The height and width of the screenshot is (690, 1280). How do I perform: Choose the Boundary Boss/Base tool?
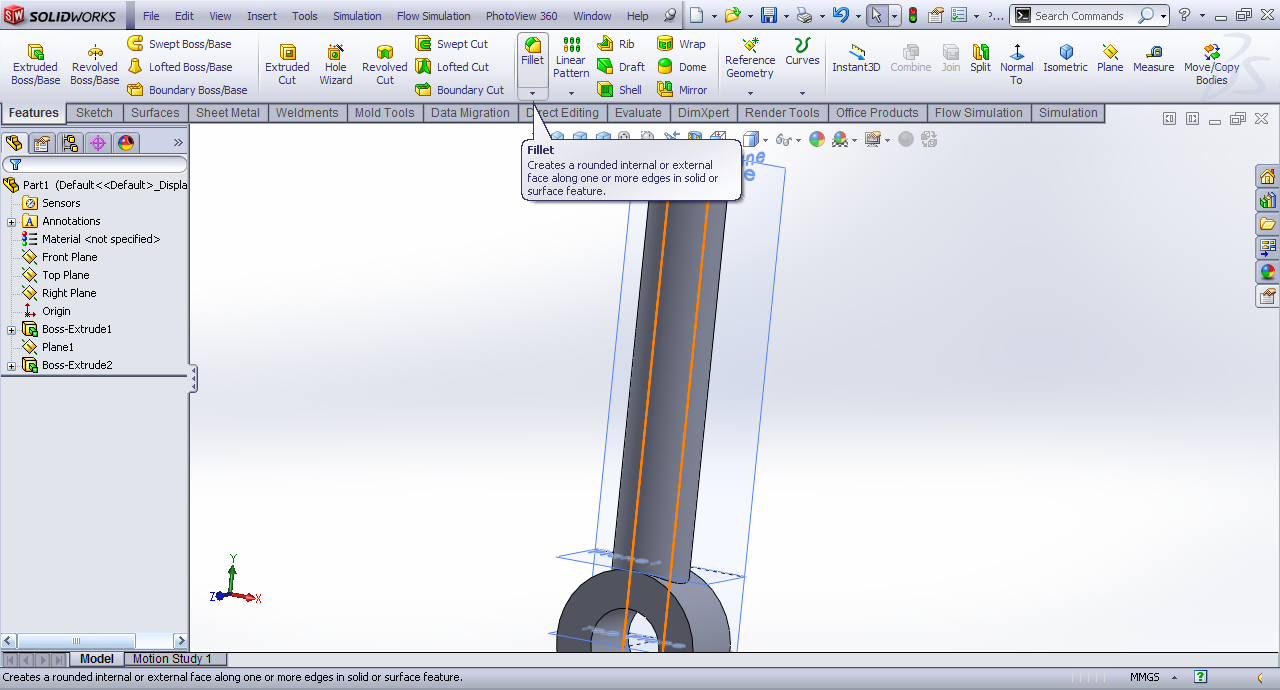187,90
